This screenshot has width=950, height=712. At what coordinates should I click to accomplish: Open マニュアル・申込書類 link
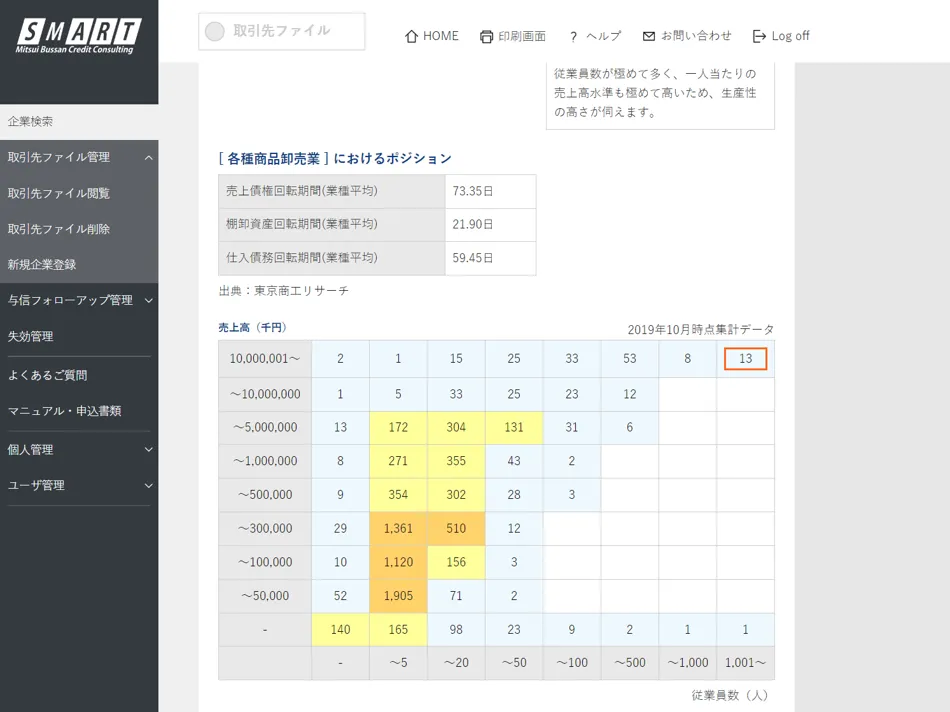pyautogui.click(x=65, y=411)
